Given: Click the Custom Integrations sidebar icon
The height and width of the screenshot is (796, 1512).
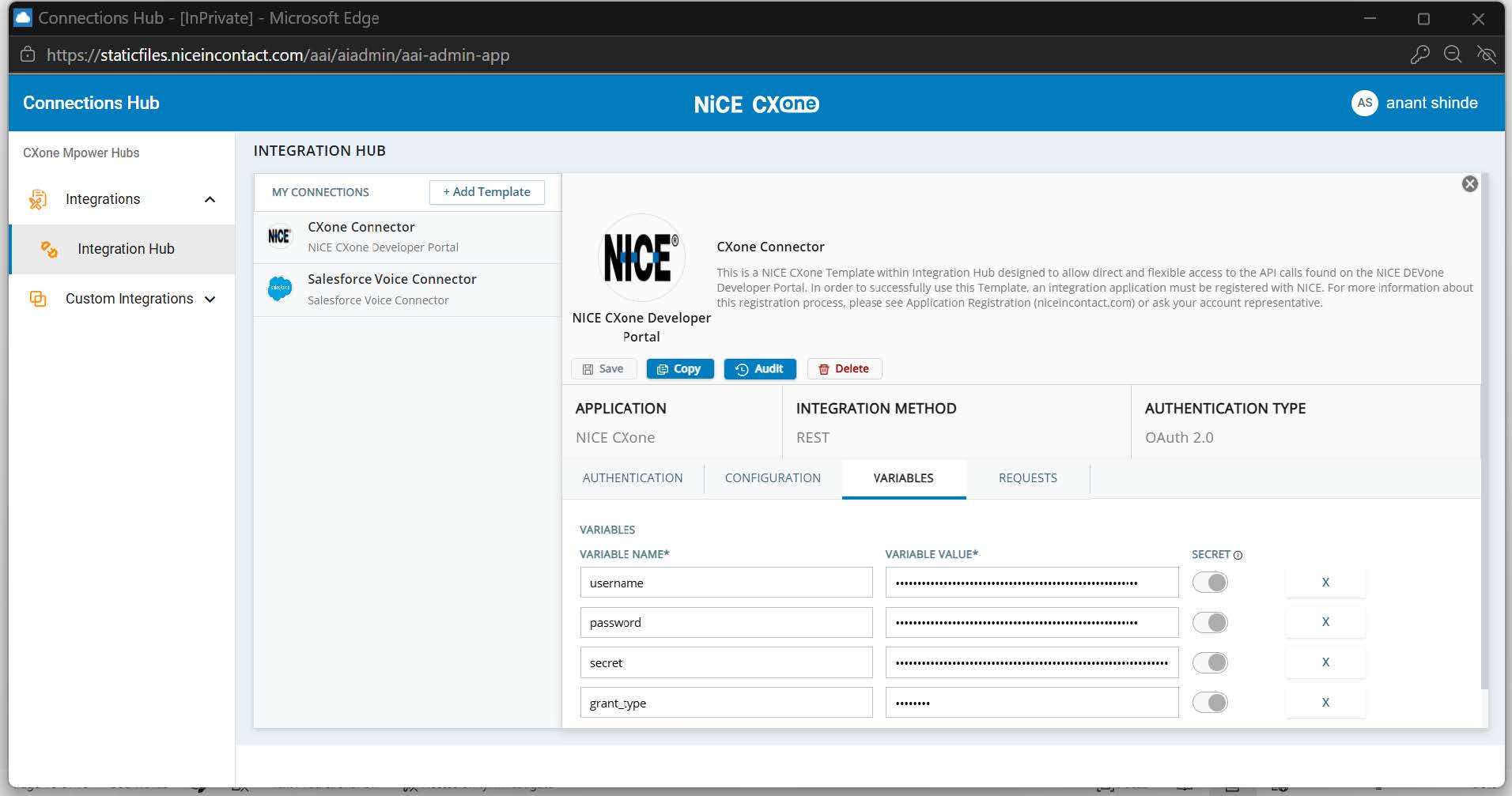Looking at the screenshot, I should (x=38, y=299).
